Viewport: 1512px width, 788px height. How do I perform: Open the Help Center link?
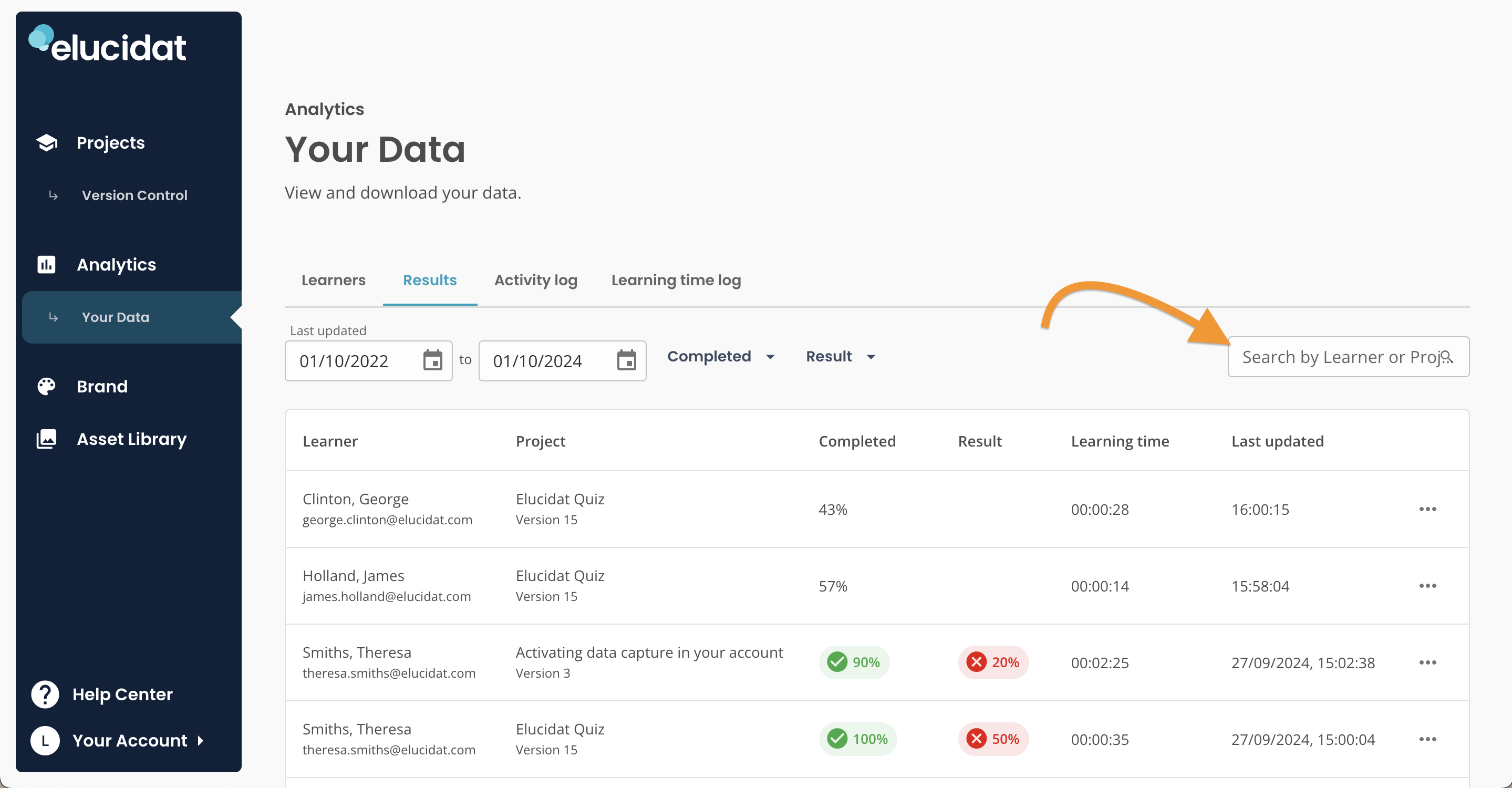coord(122,694)
